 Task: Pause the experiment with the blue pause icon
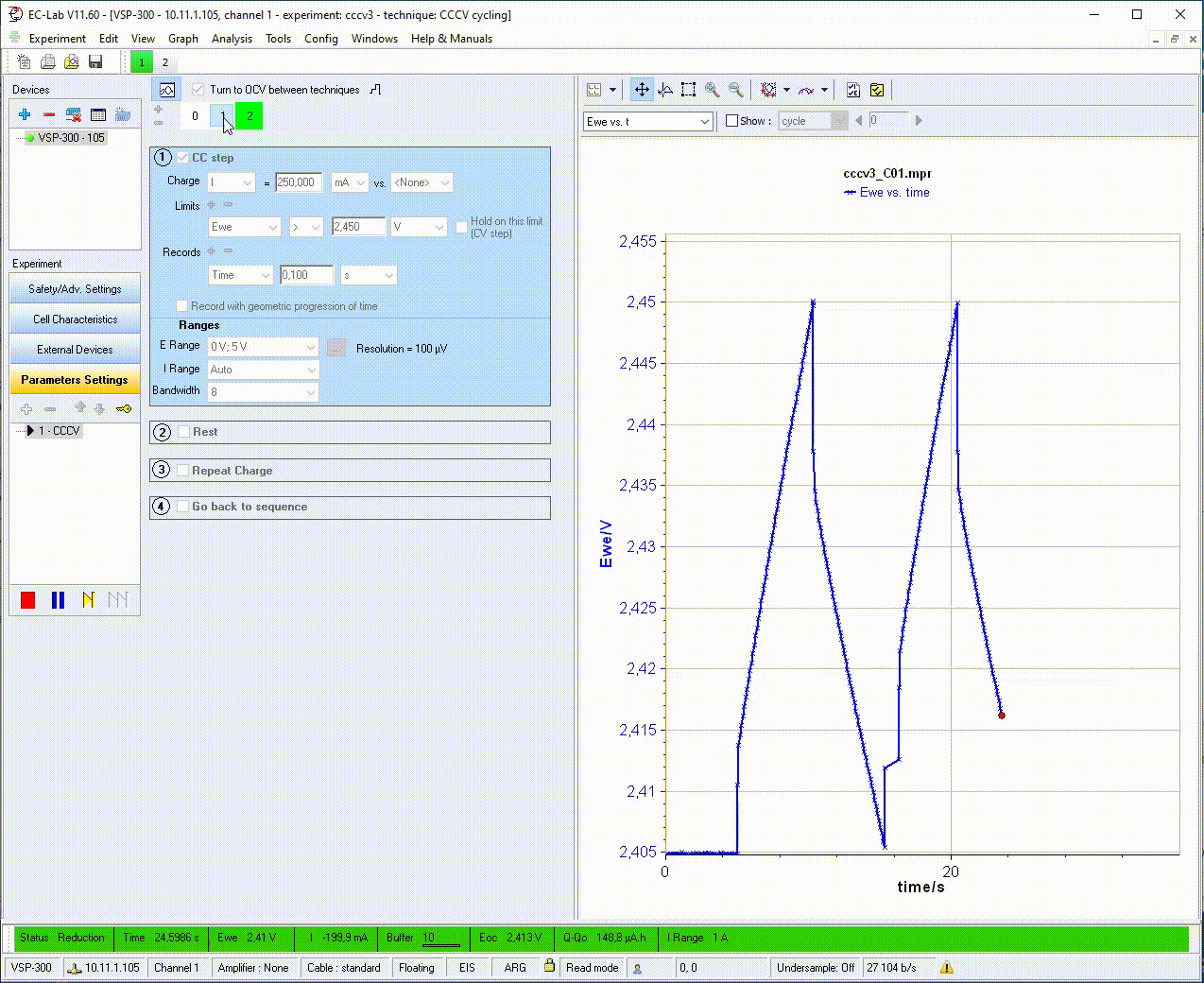tap(58, 600)
